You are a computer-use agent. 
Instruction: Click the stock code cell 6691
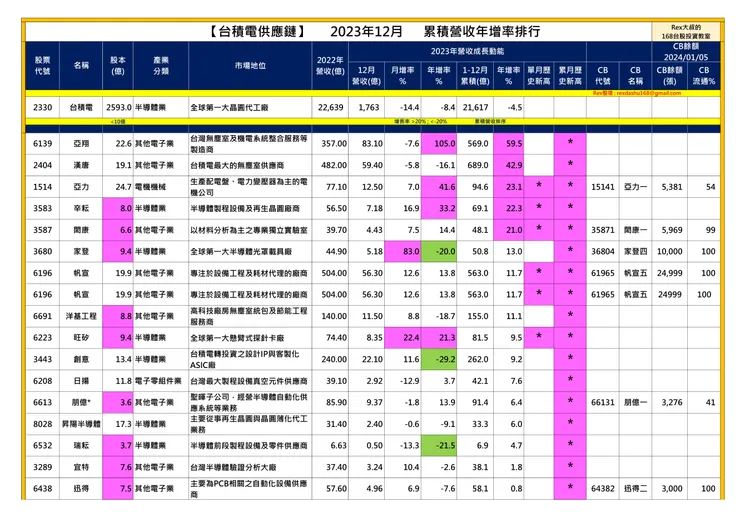click(42, 316)
